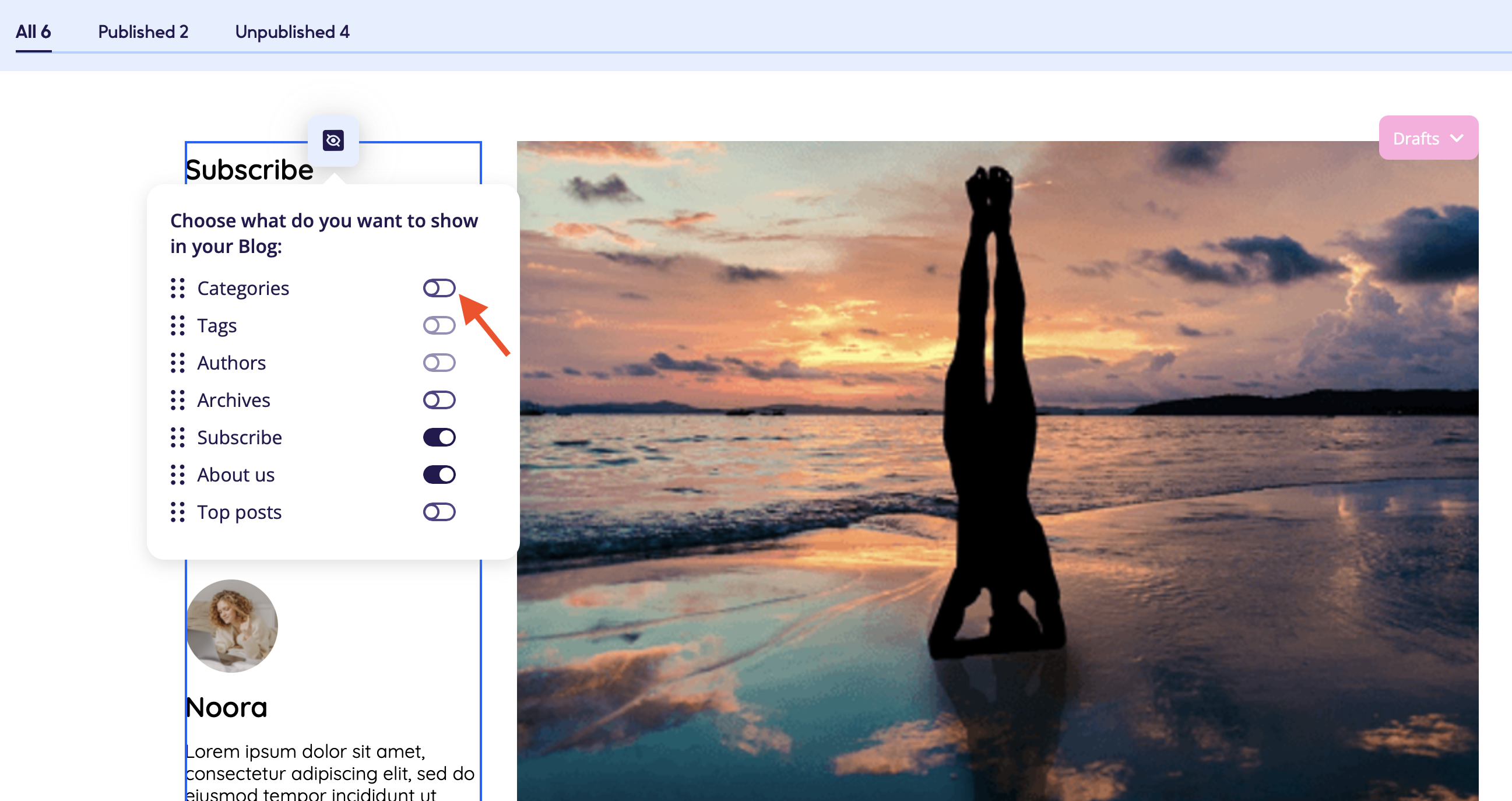Open the Published 2 tab

(x=143, y=31)
